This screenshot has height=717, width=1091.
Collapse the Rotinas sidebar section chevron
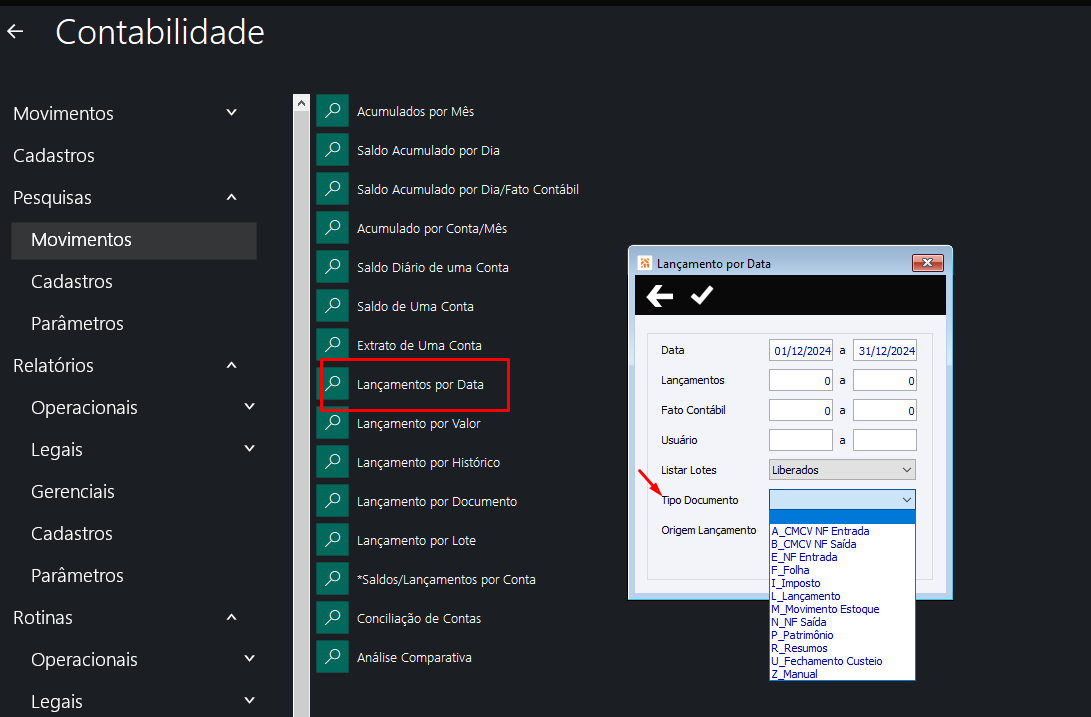coord(232,617)
